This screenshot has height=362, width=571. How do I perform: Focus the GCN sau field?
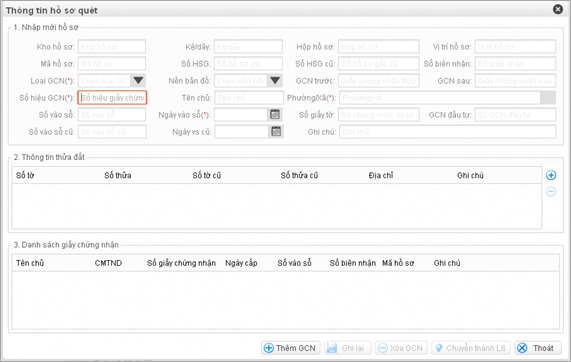pyautogui.click(x=515, y=80)
